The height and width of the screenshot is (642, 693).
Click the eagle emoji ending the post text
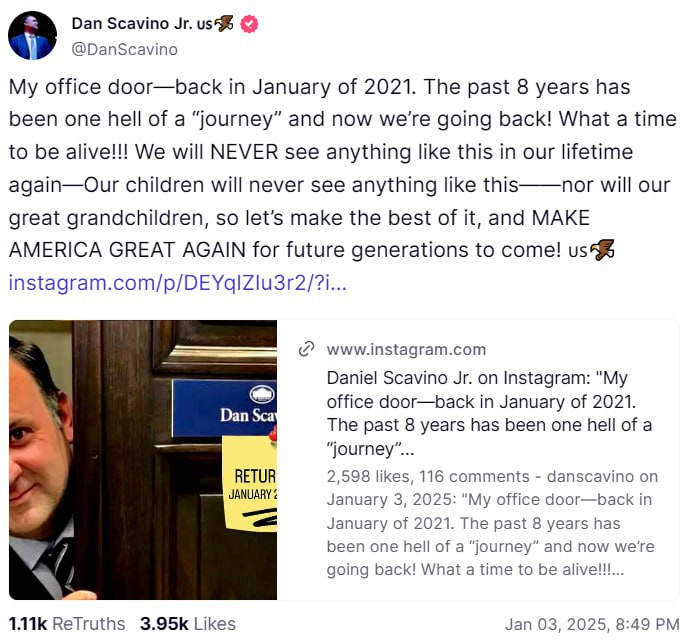click(x=602, y=250)
